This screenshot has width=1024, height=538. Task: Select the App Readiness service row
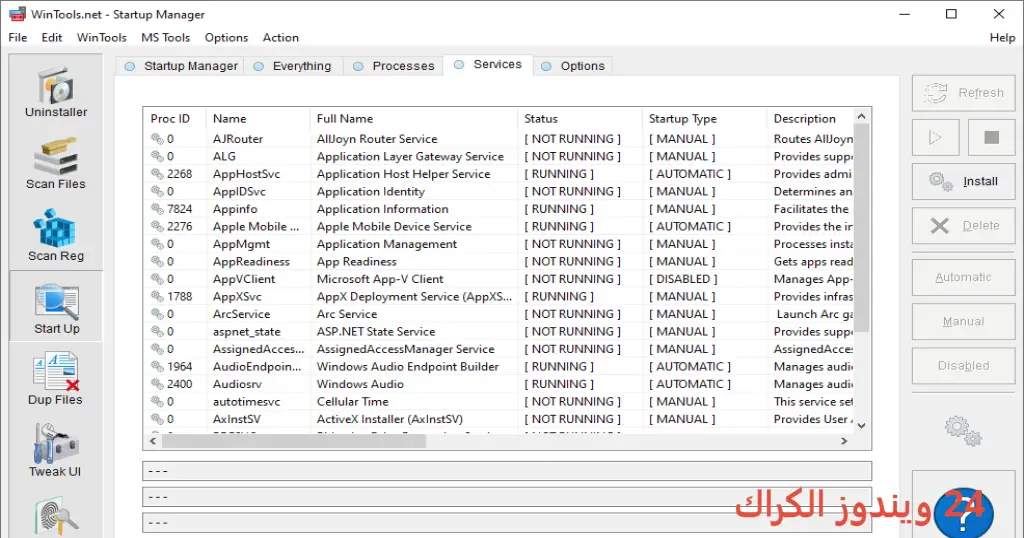(498, 262)
